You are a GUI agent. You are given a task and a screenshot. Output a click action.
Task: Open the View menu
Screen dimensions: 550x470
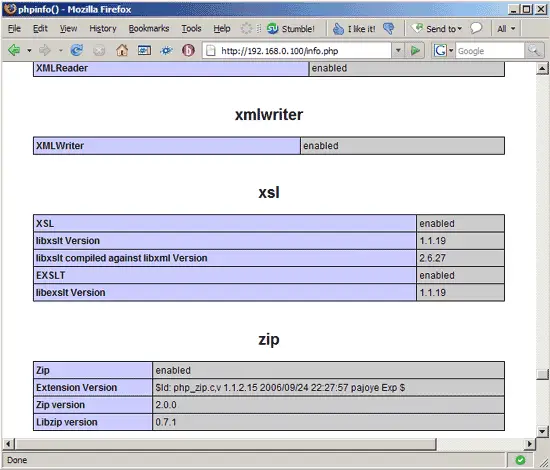click(68, 28)
